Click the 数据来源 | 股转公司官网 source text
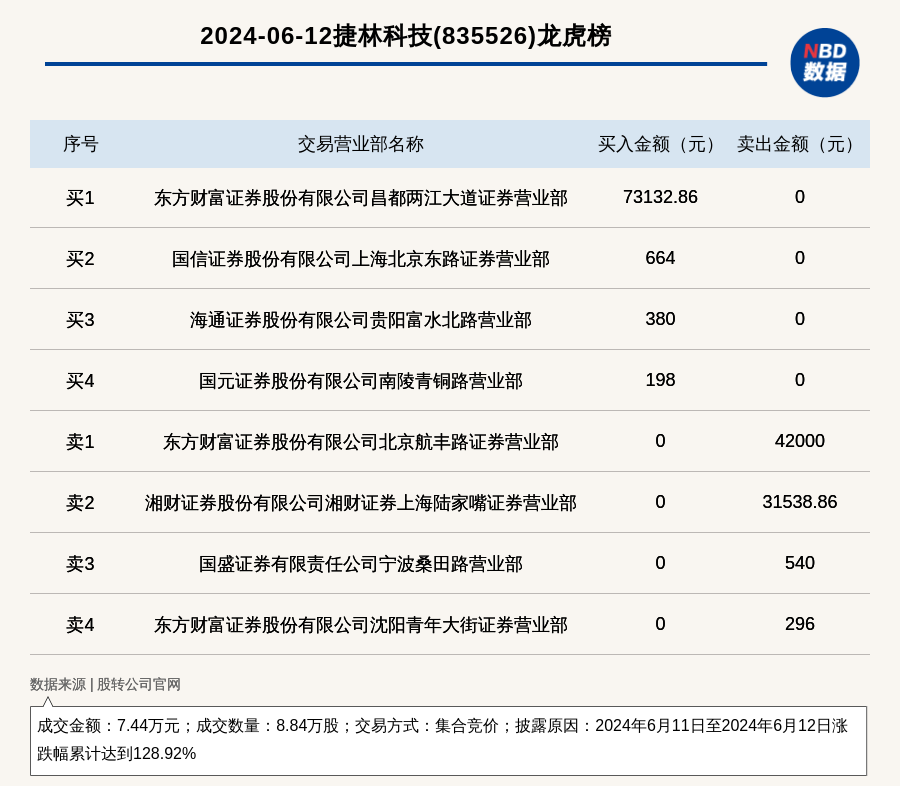Viewport: 900px width, 786px height. pyautogui.click(x=106, y=684)
